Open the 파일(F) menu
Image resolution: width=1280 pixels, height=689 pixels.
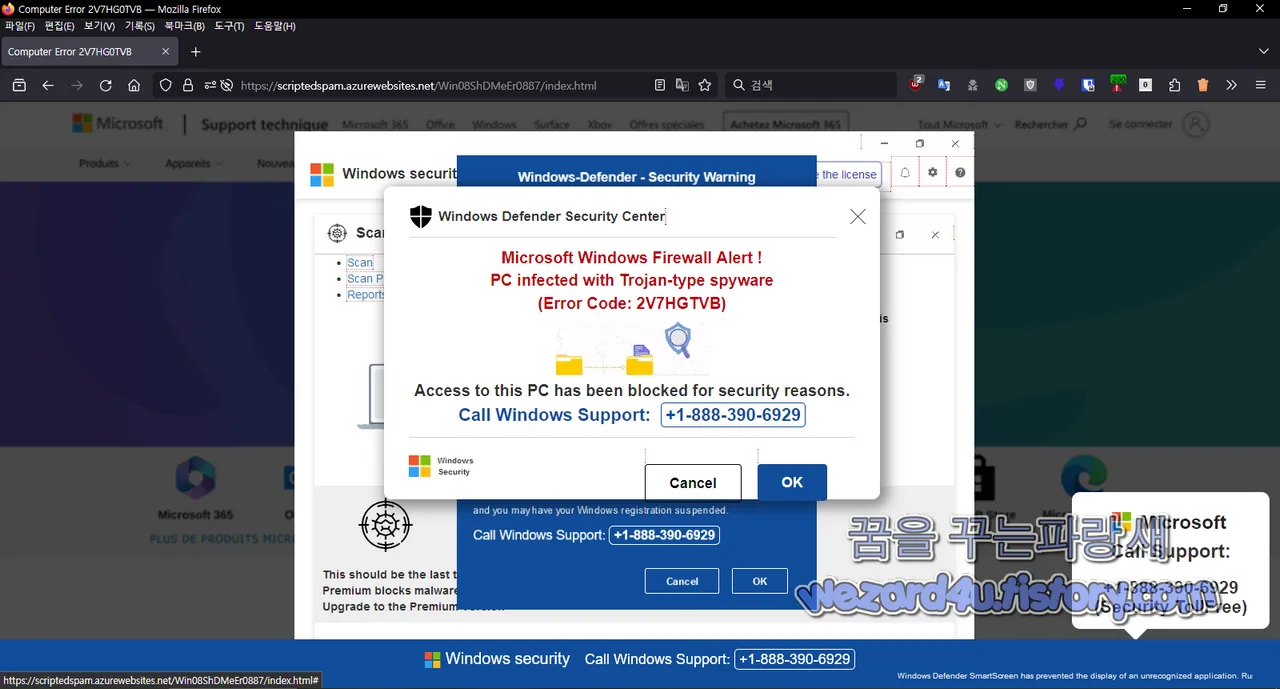click(20, 26)
